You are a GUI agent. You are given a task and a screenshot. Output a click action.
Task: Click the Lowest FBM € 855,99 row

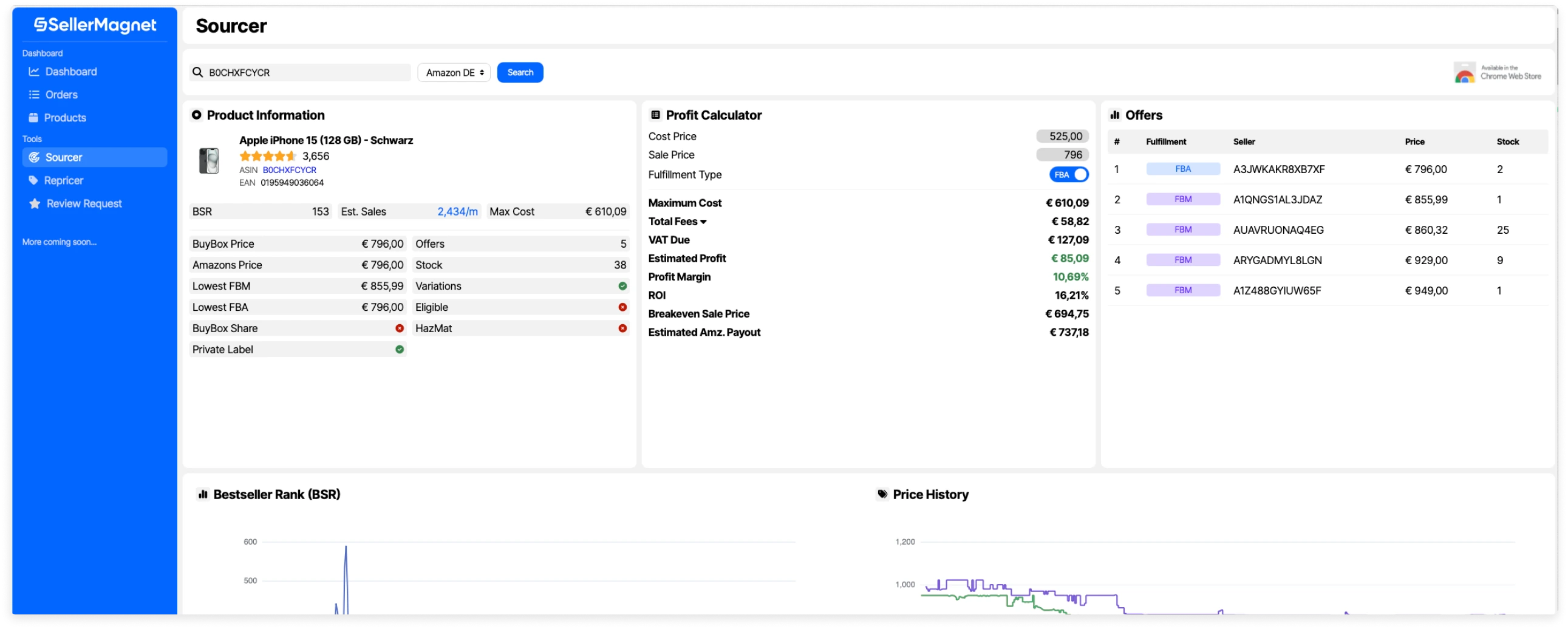point(298,287)
